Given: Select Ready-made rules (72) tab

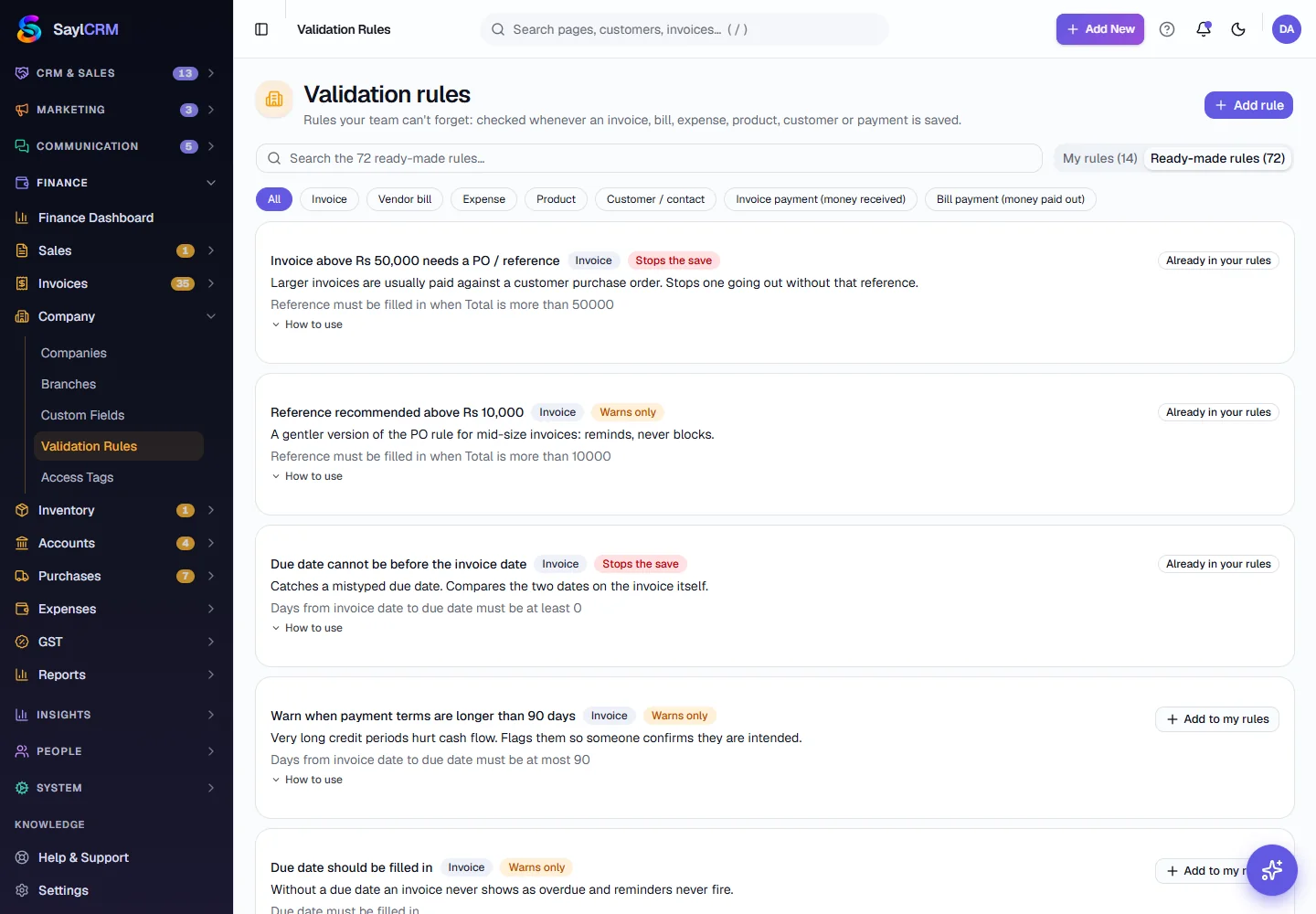Looking at the screenshot, I should click(1217, 158).
